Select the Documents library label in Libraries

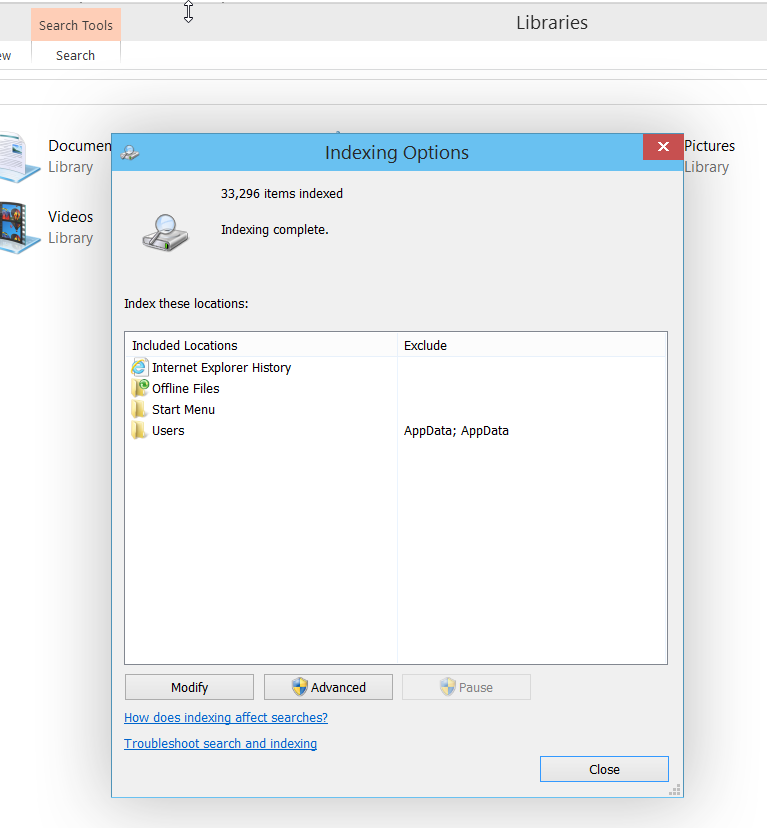[80, 146]
